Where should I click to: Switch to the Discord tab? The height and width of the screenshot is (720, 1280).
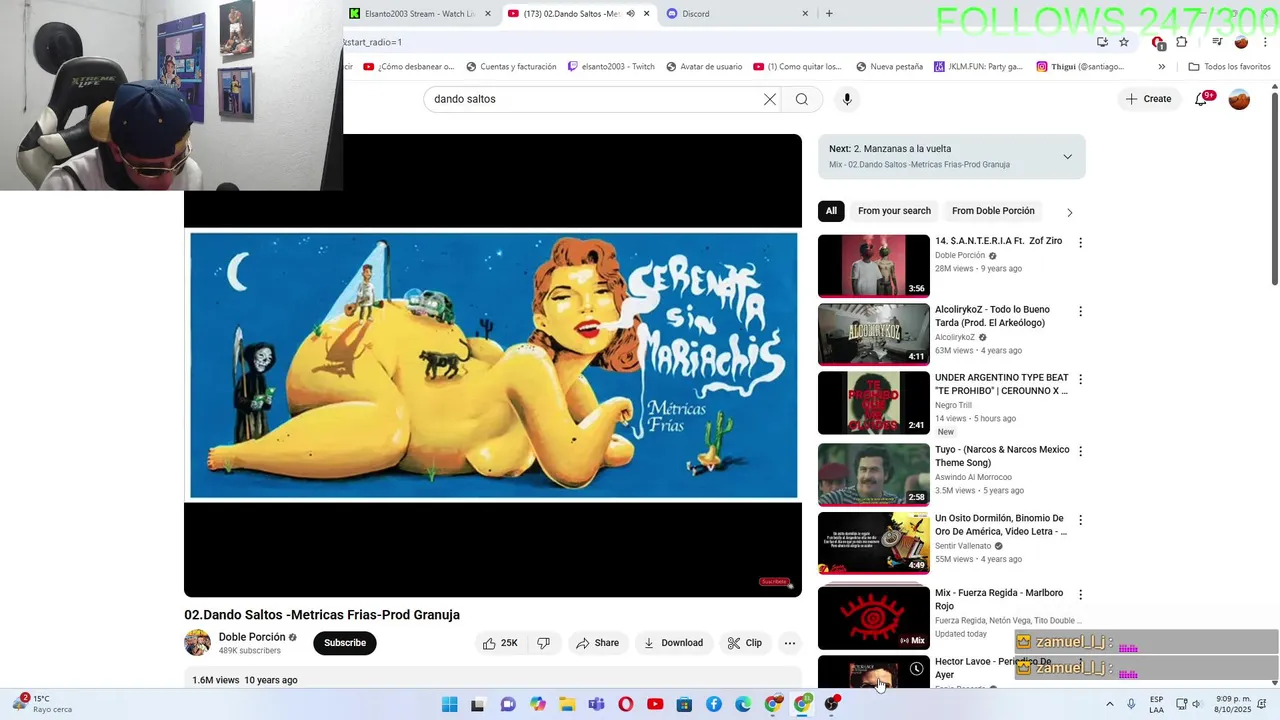(x=735, y=14)
